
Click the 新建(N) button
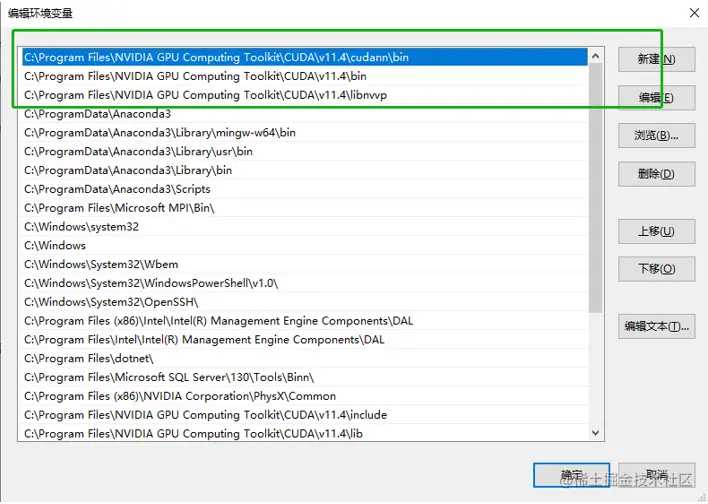(656, 60)
